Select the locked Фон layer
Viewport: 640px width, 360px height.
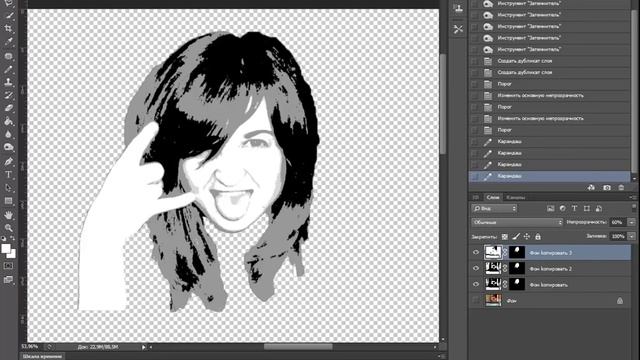click(x=549, y=300)
